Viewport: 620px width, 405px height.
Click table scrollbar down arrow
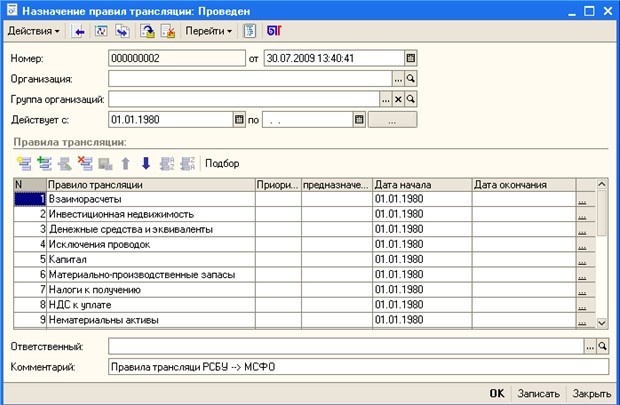[602, 323]
